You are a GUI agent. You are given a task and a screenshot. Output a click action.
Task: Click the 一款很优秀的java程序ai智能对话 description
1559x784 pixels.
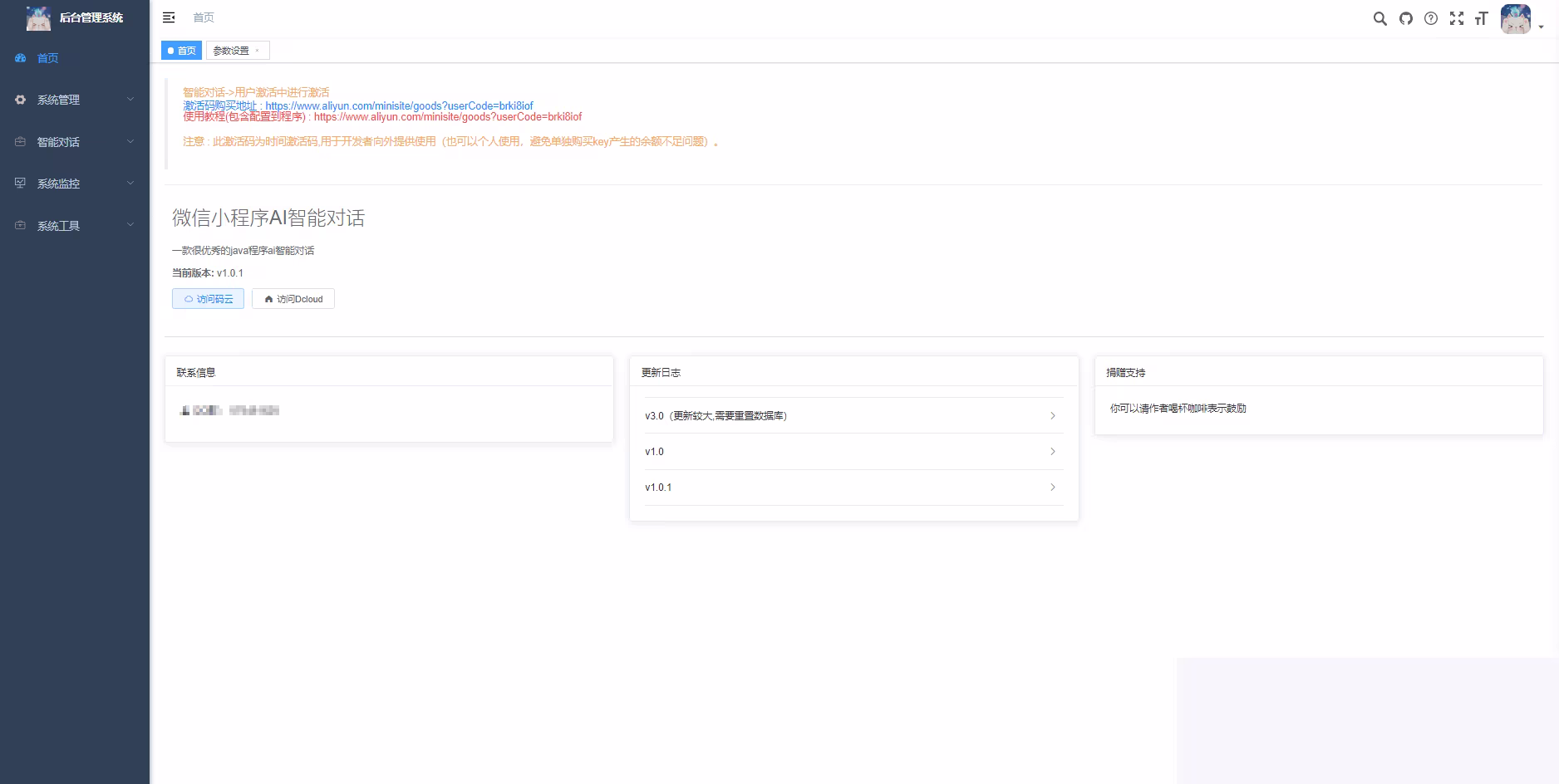pyautogui.click(x=243, y=251)
